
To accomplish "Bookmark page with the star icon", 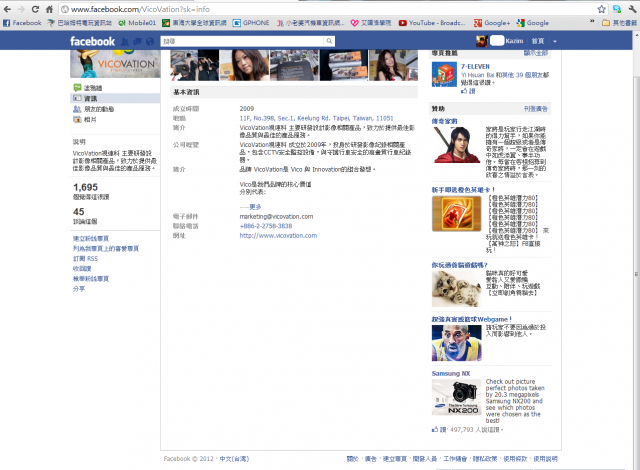I will click(x=602, y=9).
